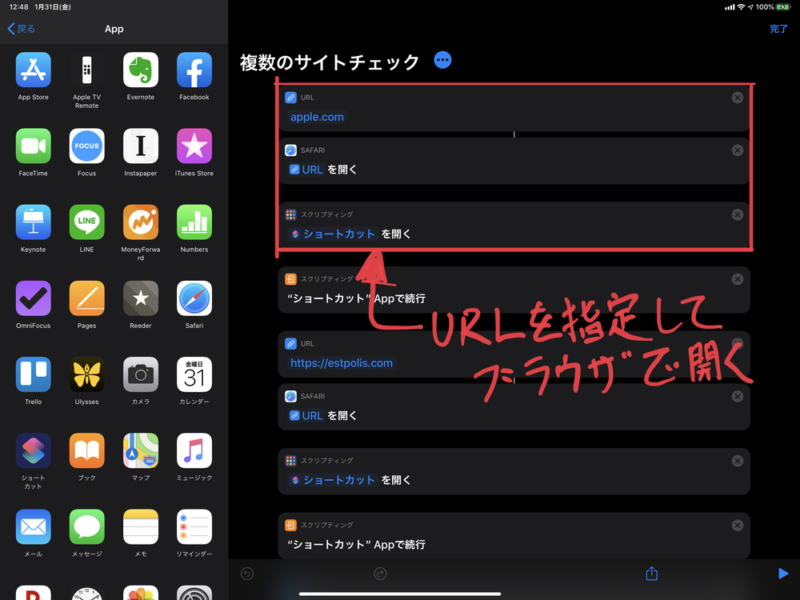The image size is (800, 600).
Task: Tap the URL variable in first Safari action
Action: pyautogui.click(x=306, y=169)
